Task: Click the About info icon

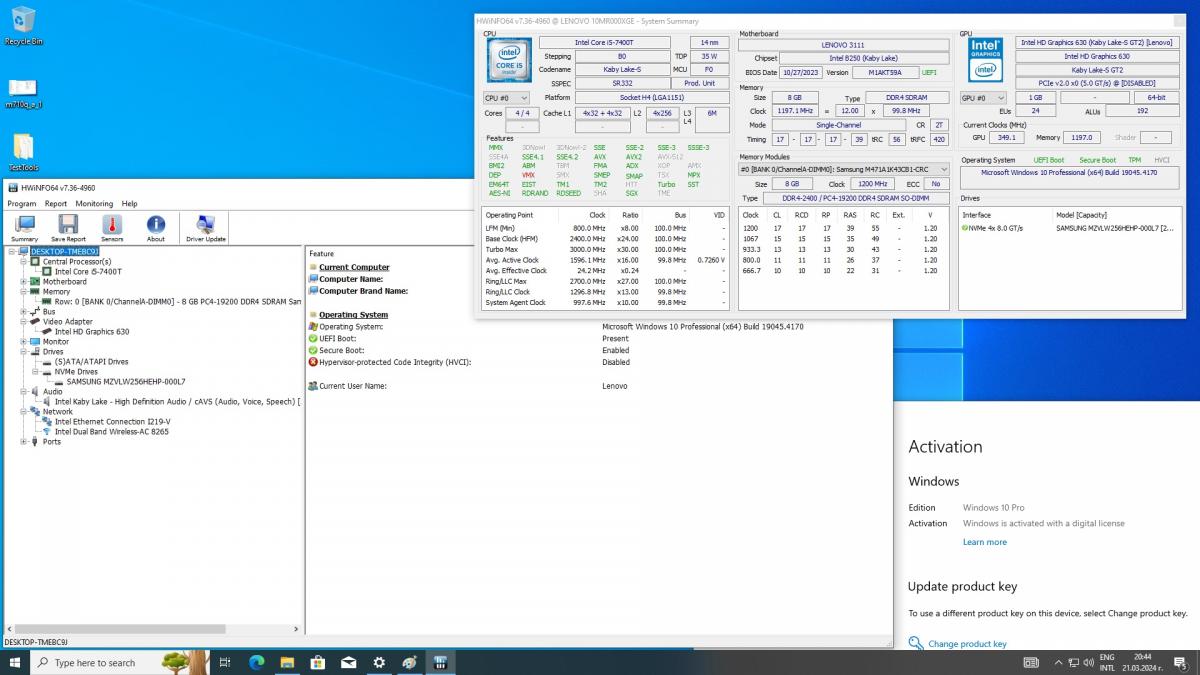Action: coord(156,228)
